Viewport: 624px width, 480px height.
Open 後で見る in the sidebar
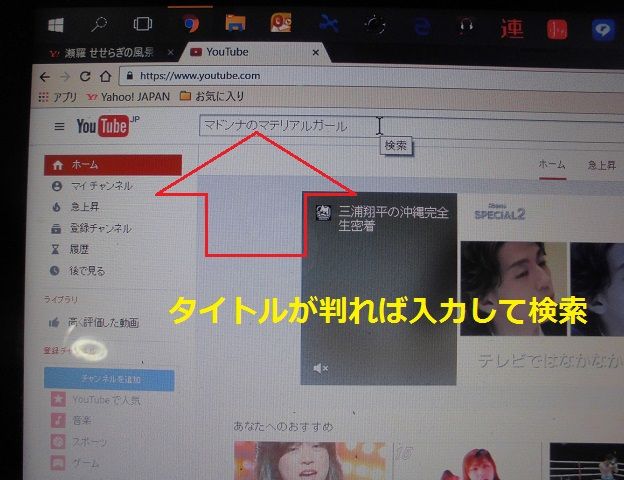click(x=78, y=271)
